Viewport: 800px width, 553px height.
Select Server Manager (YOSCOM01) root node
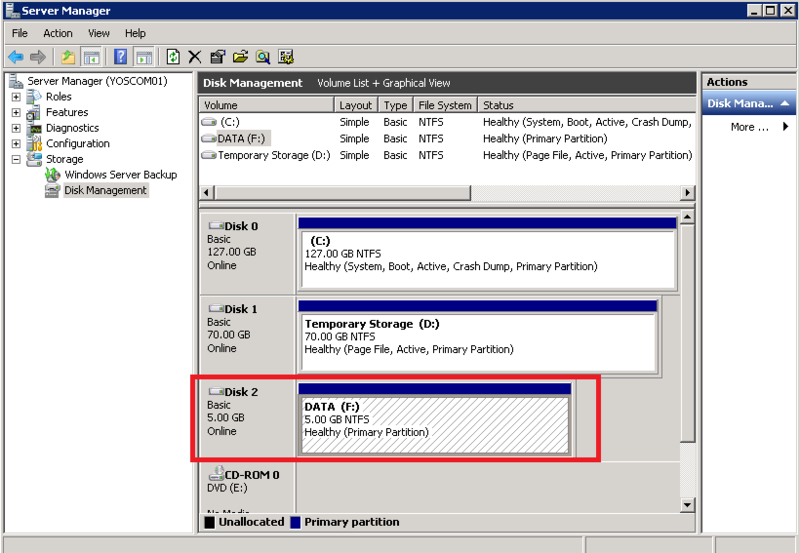[x=97, y=81]
